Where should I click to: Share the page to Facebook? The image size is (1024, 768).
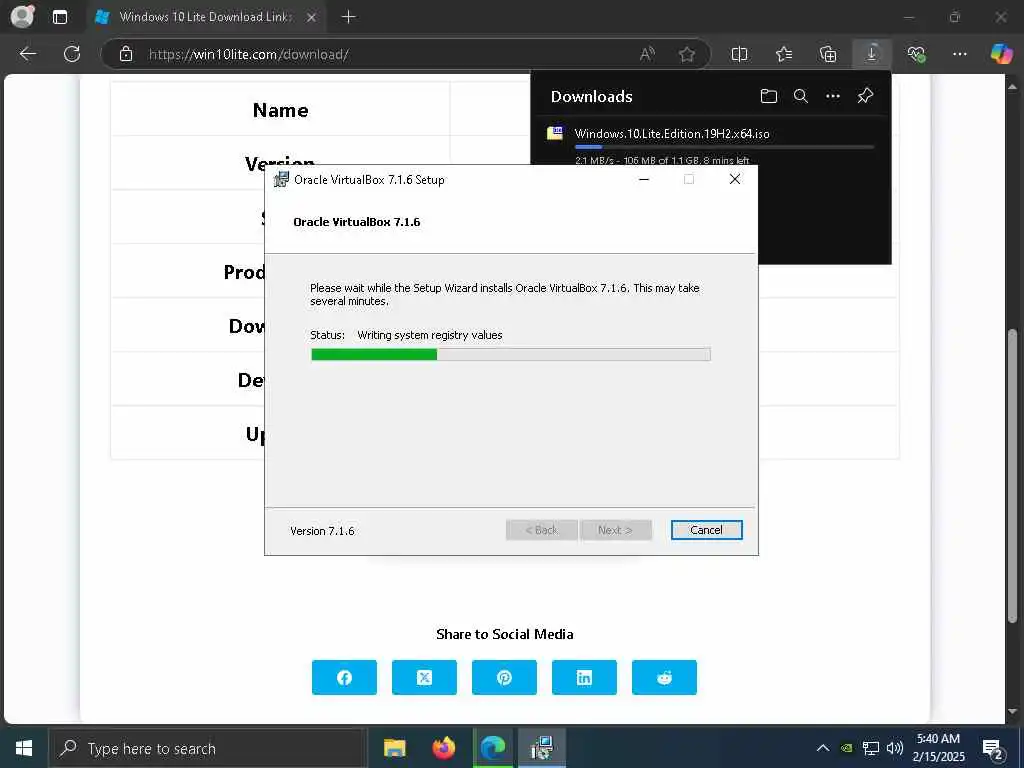tap(344, 678)
